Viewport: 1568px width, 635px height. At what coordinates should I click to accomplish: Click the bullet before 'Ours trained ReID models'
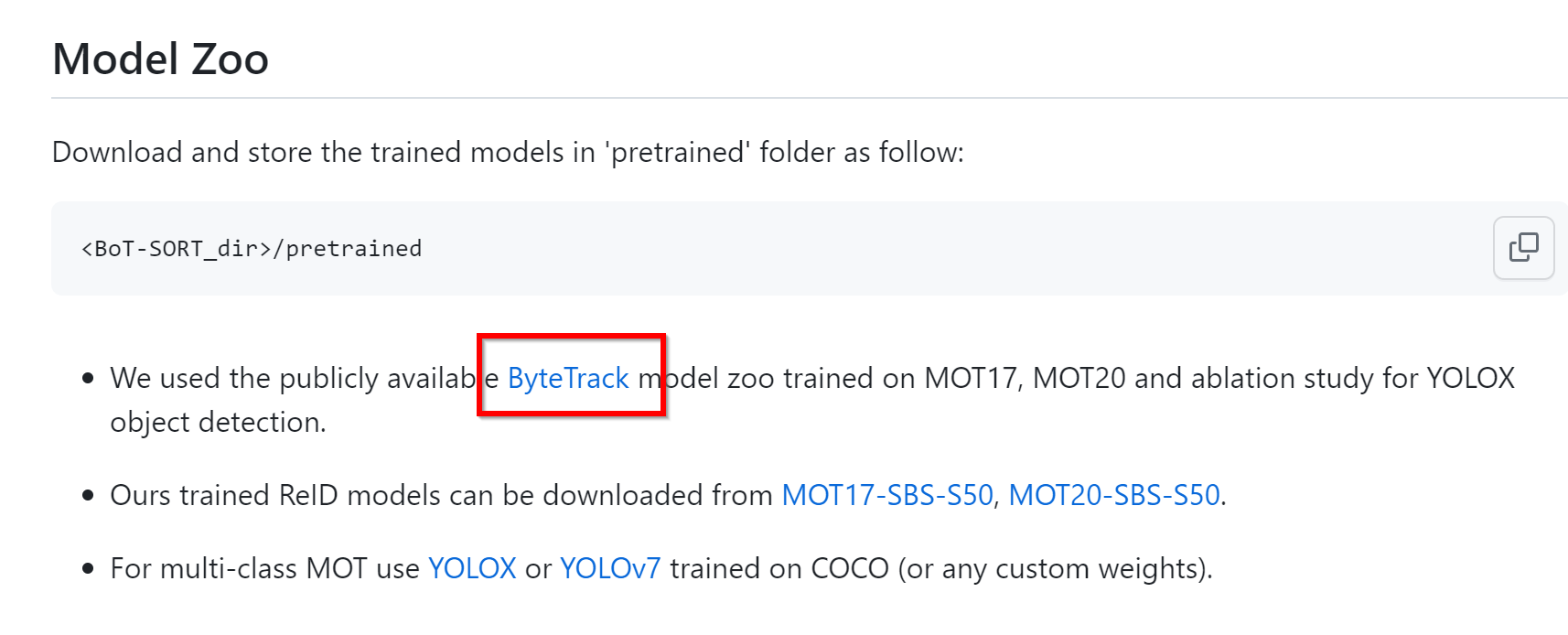(x=88, y=495)
